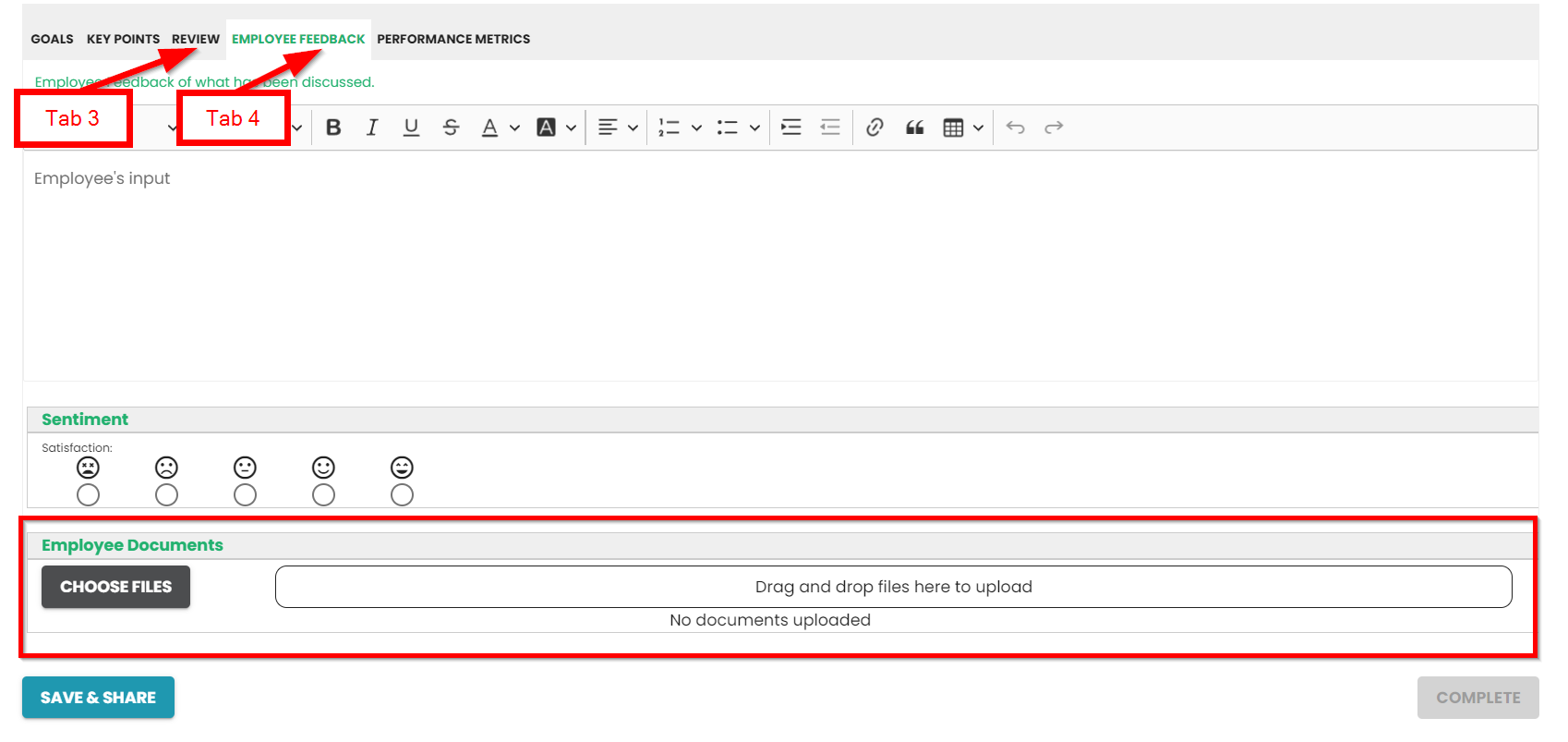1568x742 pixels.
Task: Insert a hyperlink
Action: click(x=874, y=128)
